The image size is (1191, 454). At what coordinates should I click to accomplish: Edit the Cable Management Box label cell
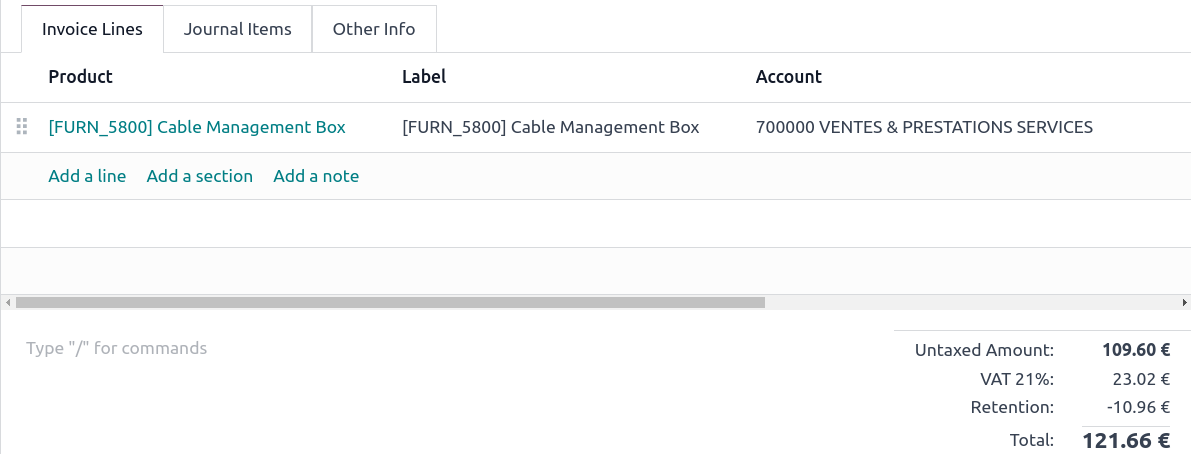(x=550, y=127)
